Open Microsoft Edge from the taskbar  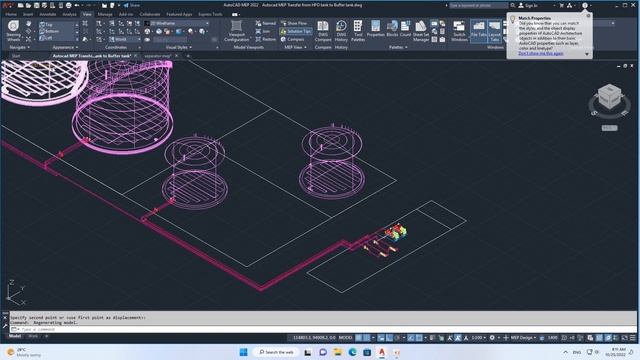[353, 352]
